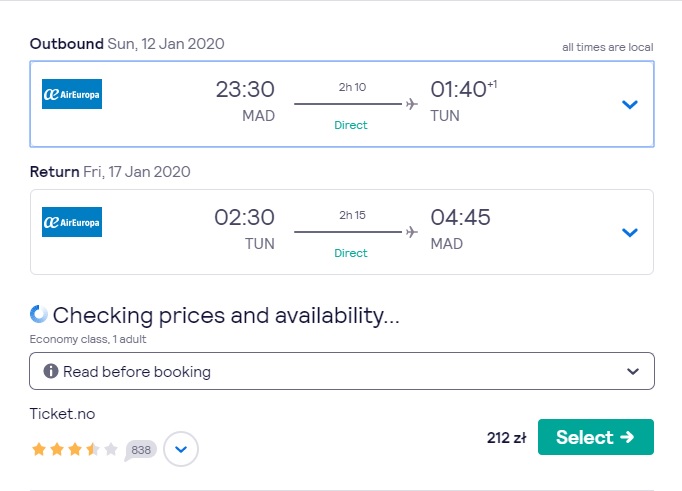Image resolution: width=682 pixels, height=491 pixels.
Task: Select the 212 zł Ticket.no offer
Action: point(595,437)
